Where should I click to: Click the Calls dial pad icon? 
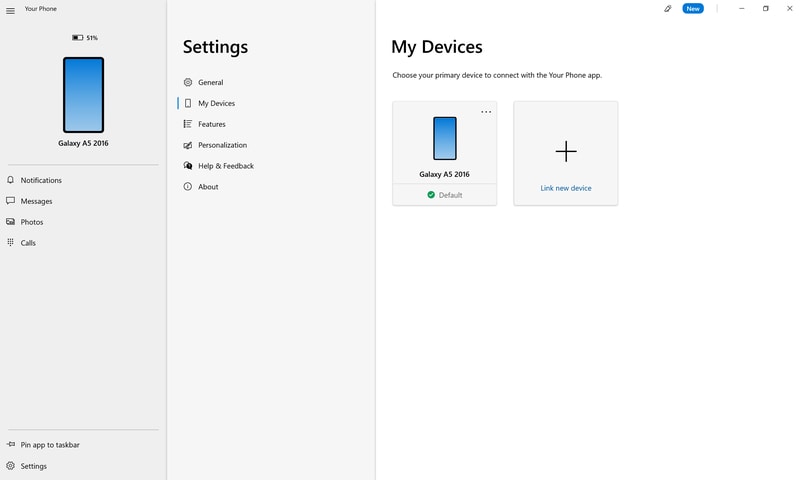click(10, 243)
